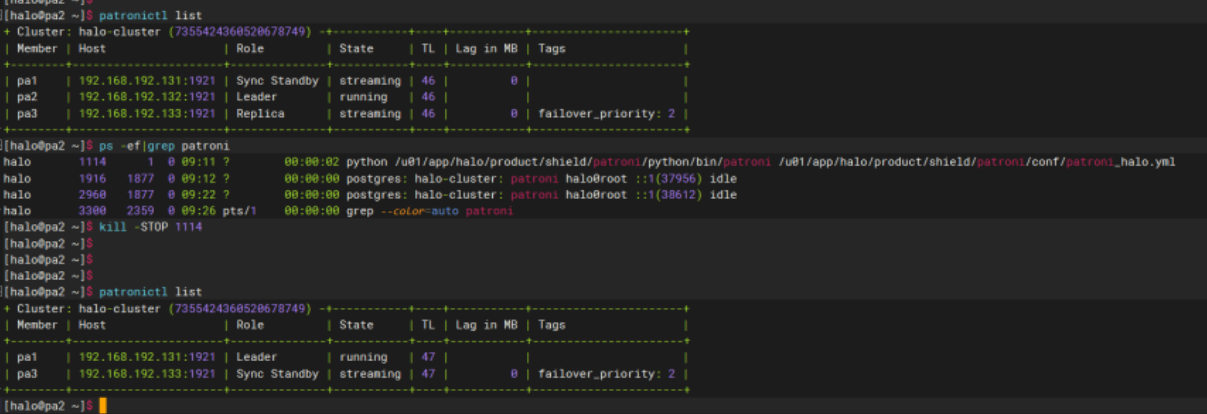Select host 192.168.192.133:1921 in the Replica row
The image size is (1207, 414).
coord(148,113)
